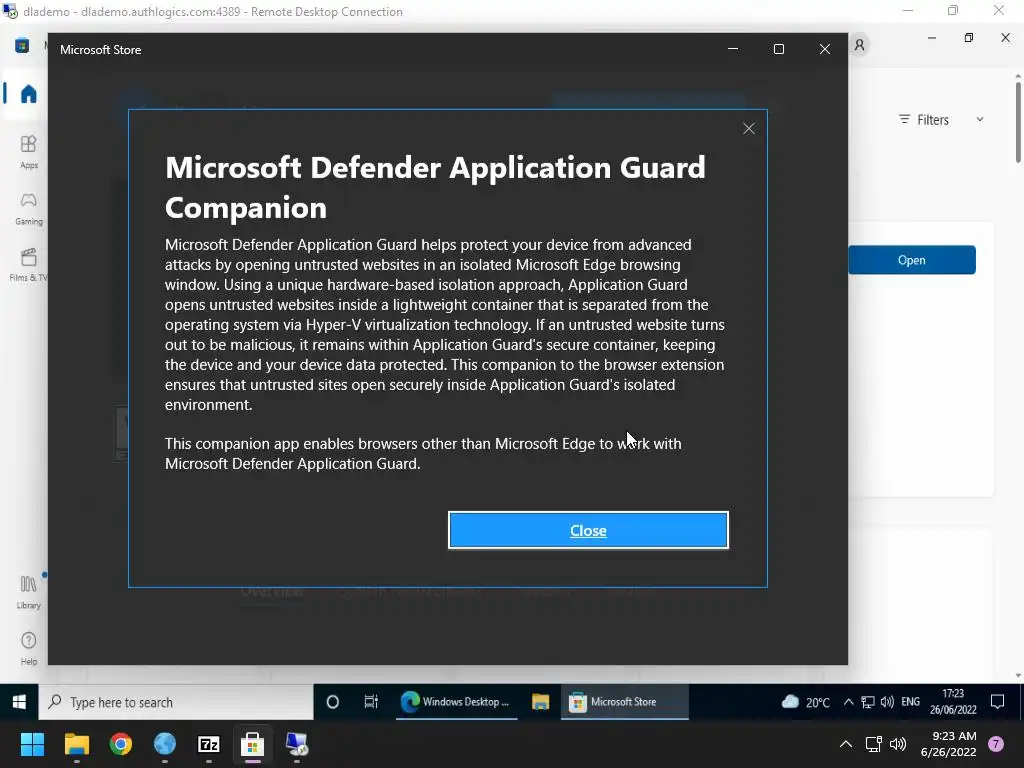The image size is (1024, 768).
Task: Open 7-Zip from local taskbar
Action: [208, 744]
